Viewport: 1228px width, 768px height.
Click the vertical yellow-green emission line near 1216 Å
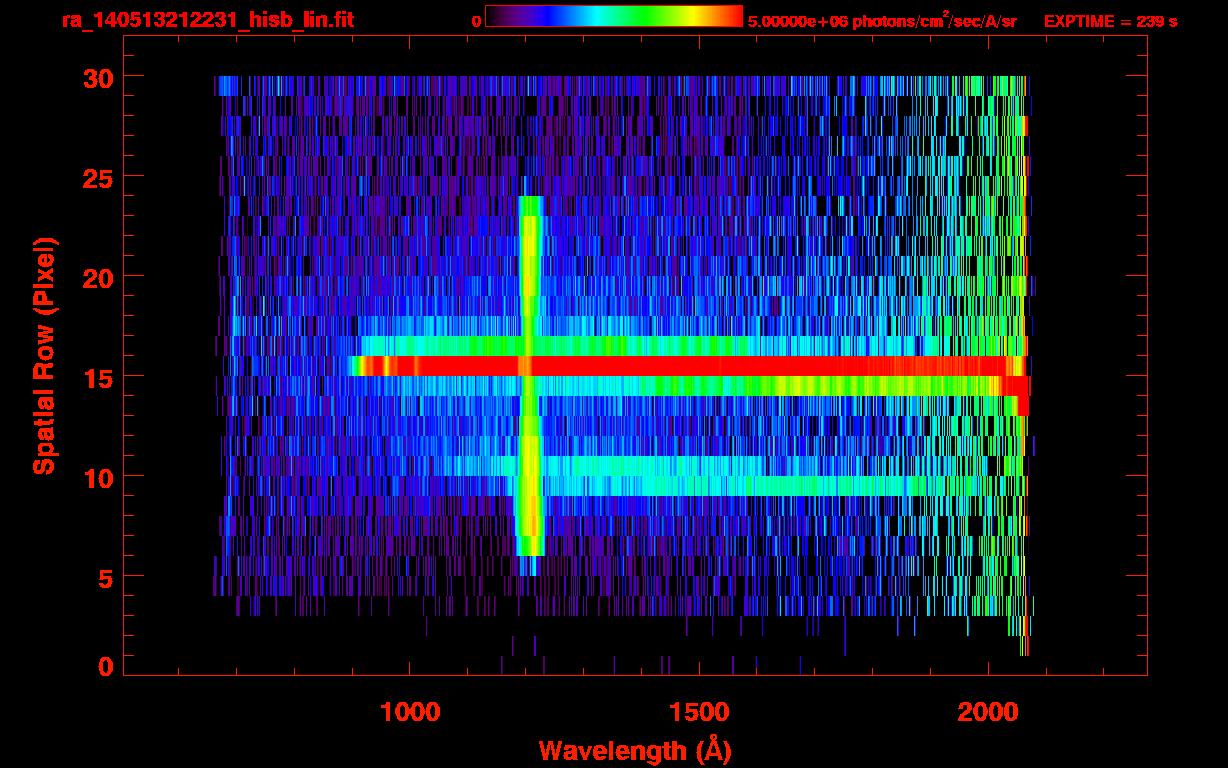click(x=530, y=376)
